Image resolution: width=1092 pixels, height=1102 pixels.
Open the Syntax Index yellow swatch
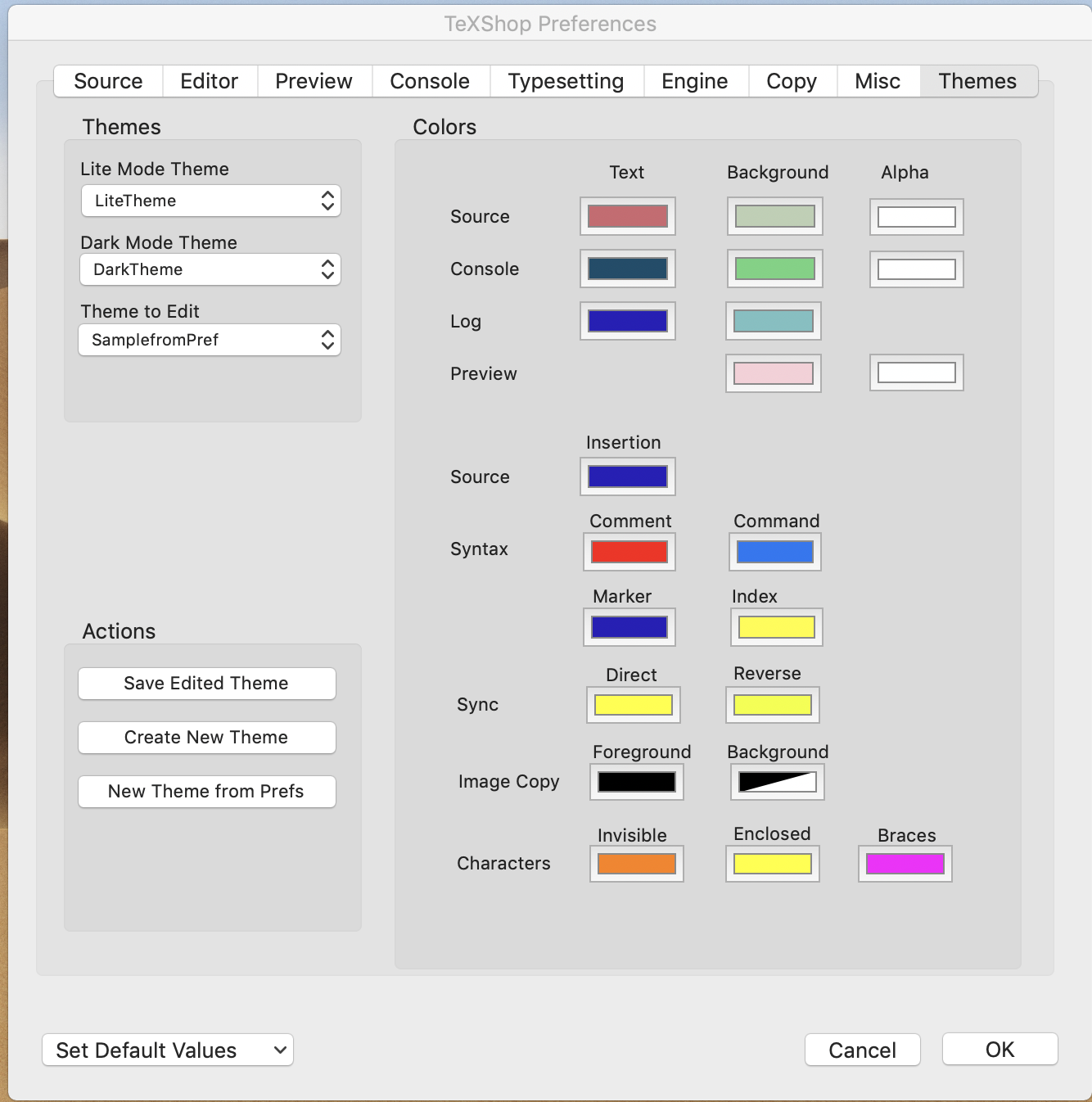click(777, 627)
